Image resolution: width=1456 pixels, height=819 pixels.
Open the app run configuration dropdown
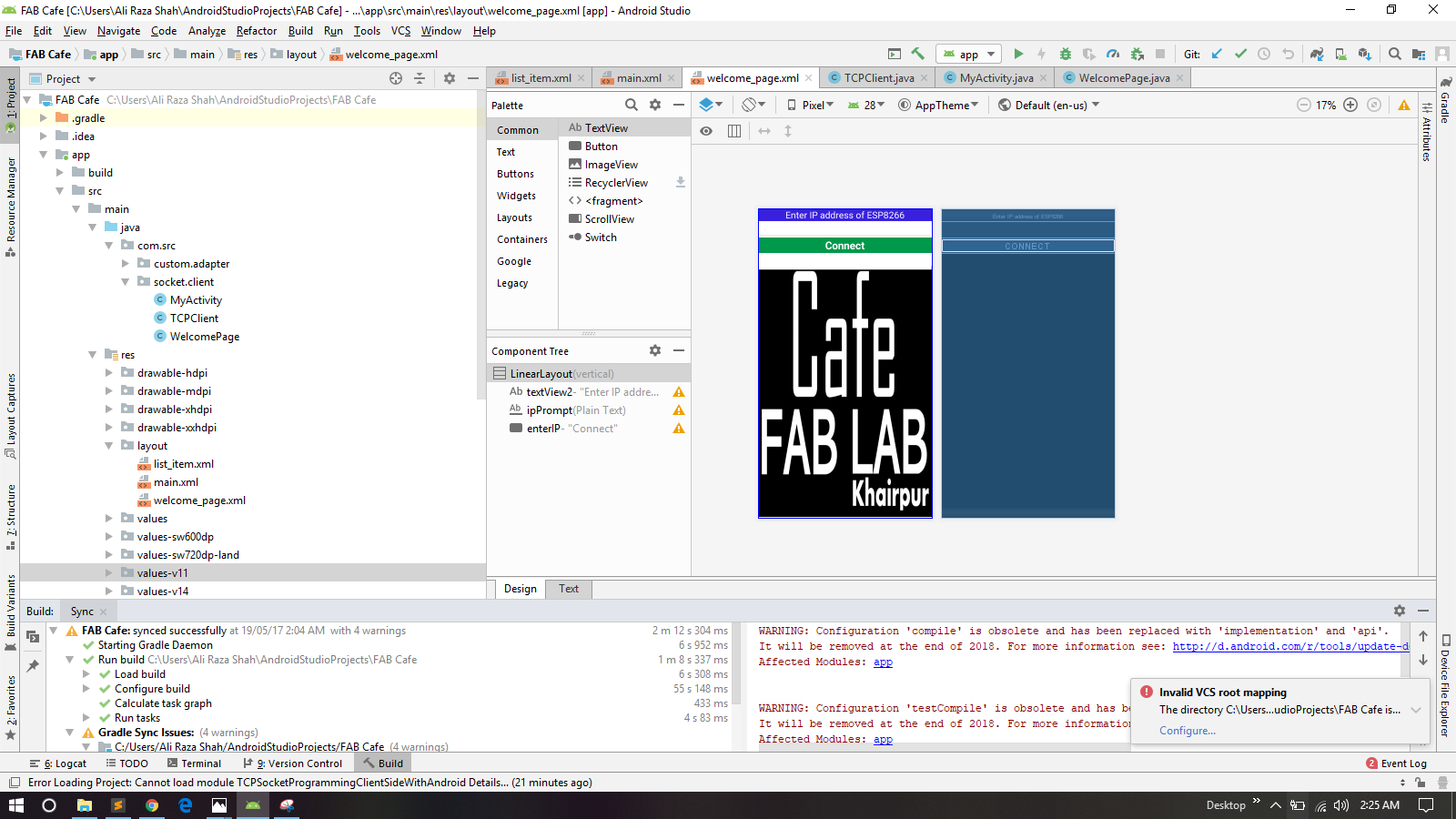pos(970,55)
